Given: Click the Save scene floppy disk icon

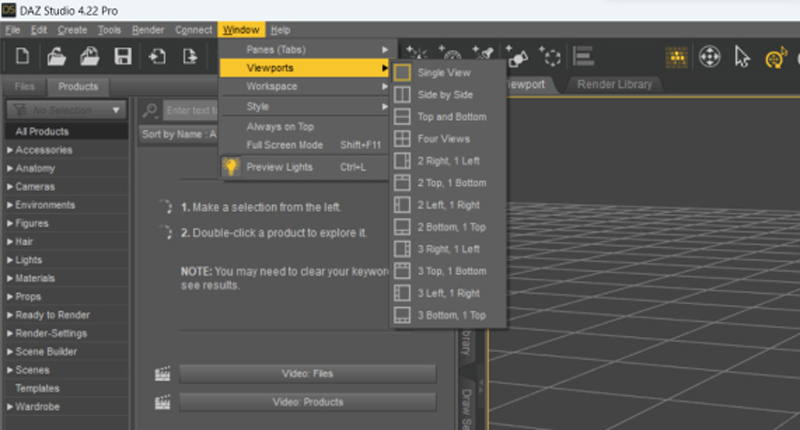Looking at the screenshot, I should click(x=123, y=57).
